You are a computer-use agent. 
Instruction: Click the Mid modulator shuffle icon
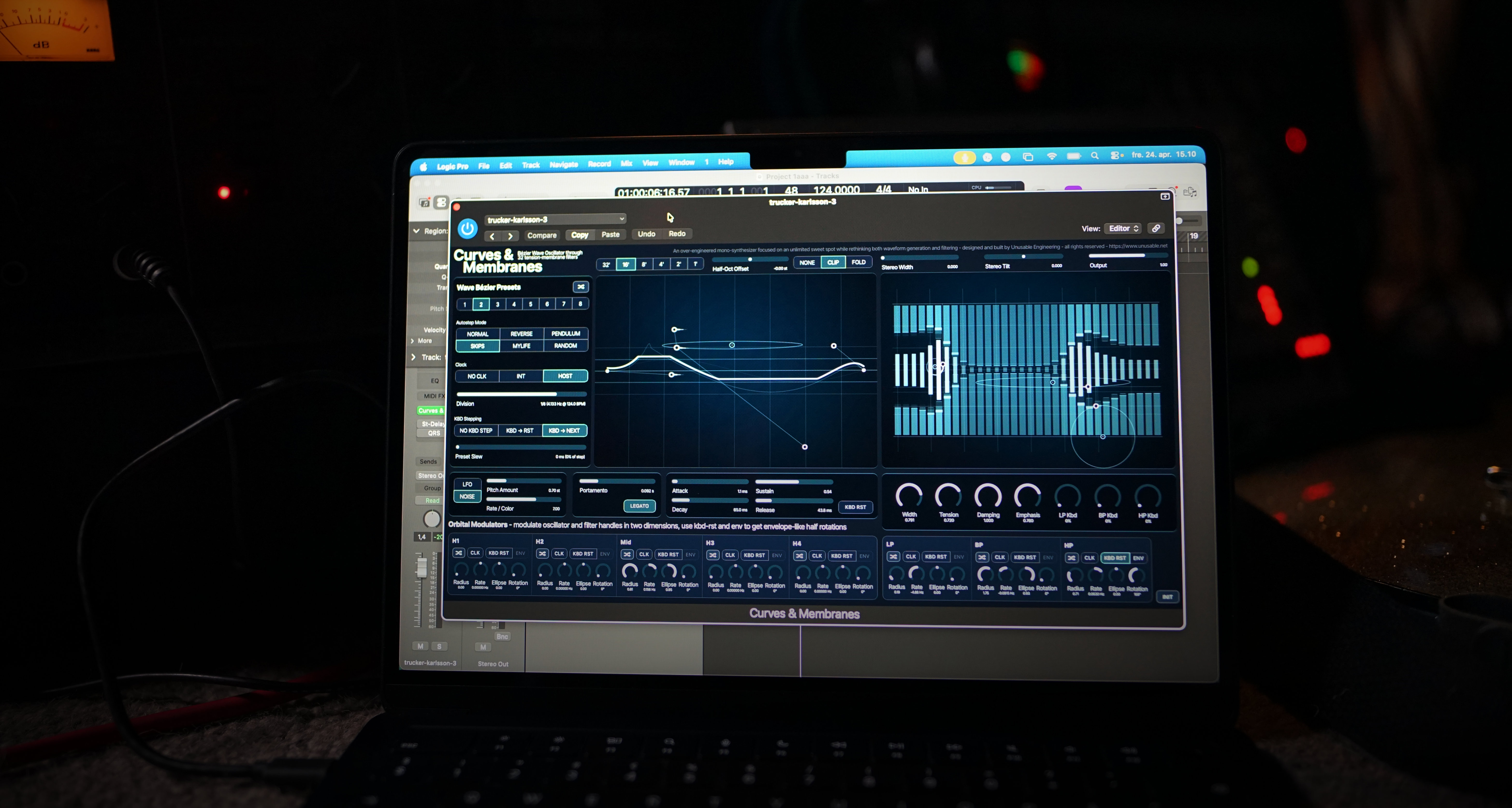[x=627, y=554]
